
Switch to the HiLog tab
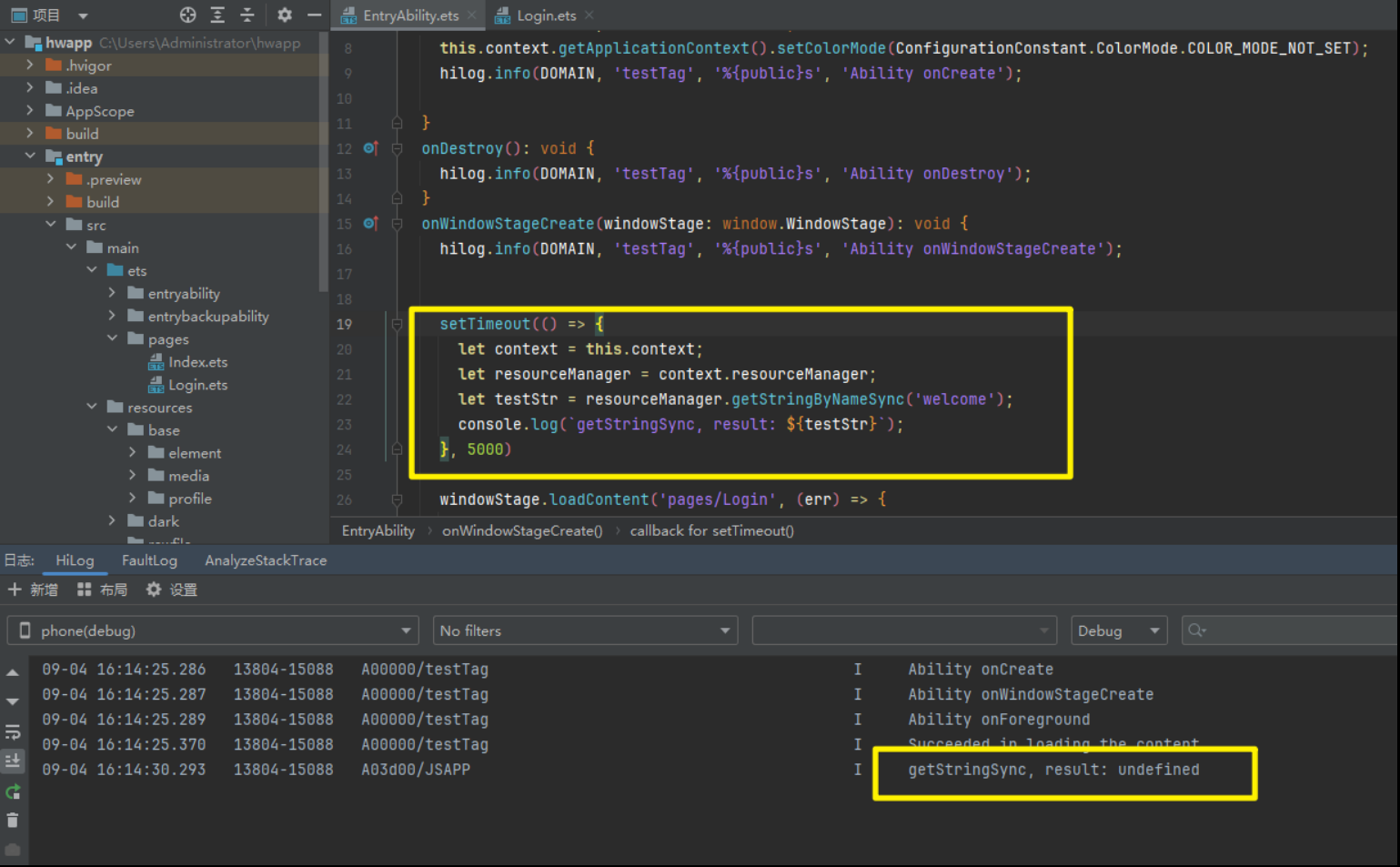pos(75,560)
